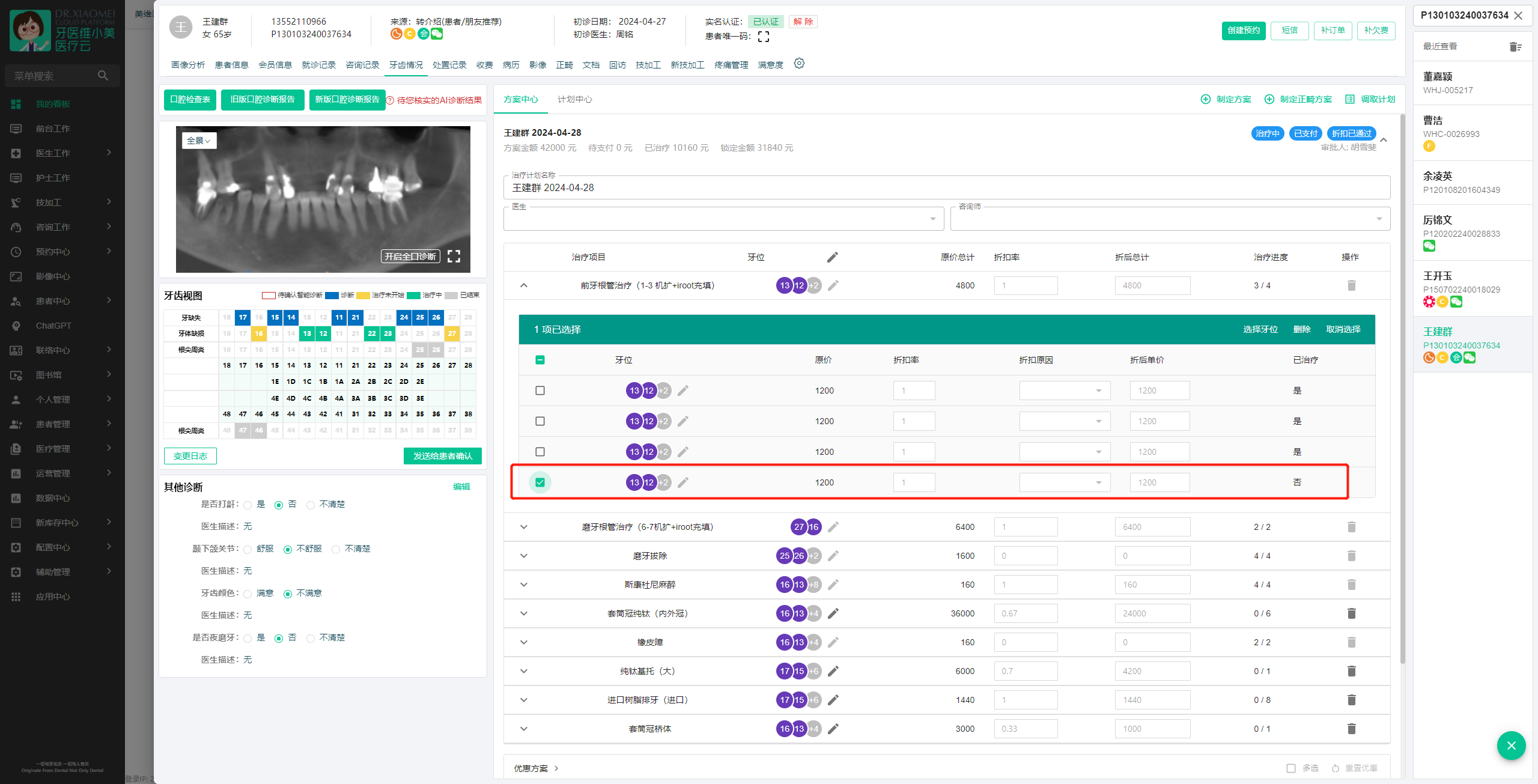Click the 发送给患者确认 button
The image size is (1538, 784).
[x=442, y=457]
